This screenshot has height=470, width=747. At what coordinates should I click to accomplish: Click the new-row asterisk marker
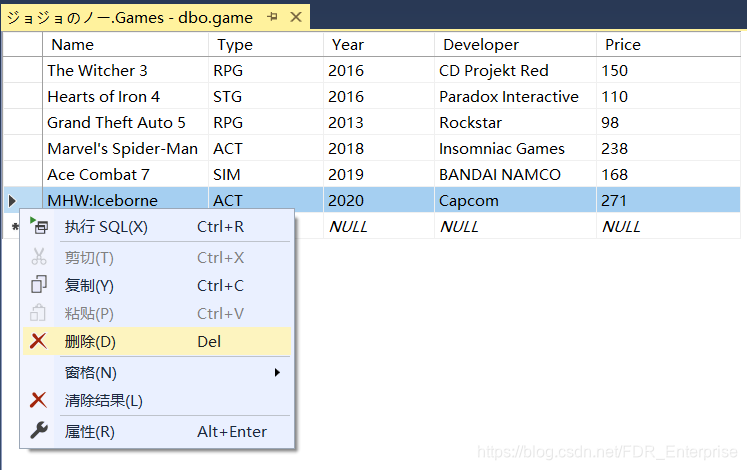pyautogui.click(x=15, y=227)
